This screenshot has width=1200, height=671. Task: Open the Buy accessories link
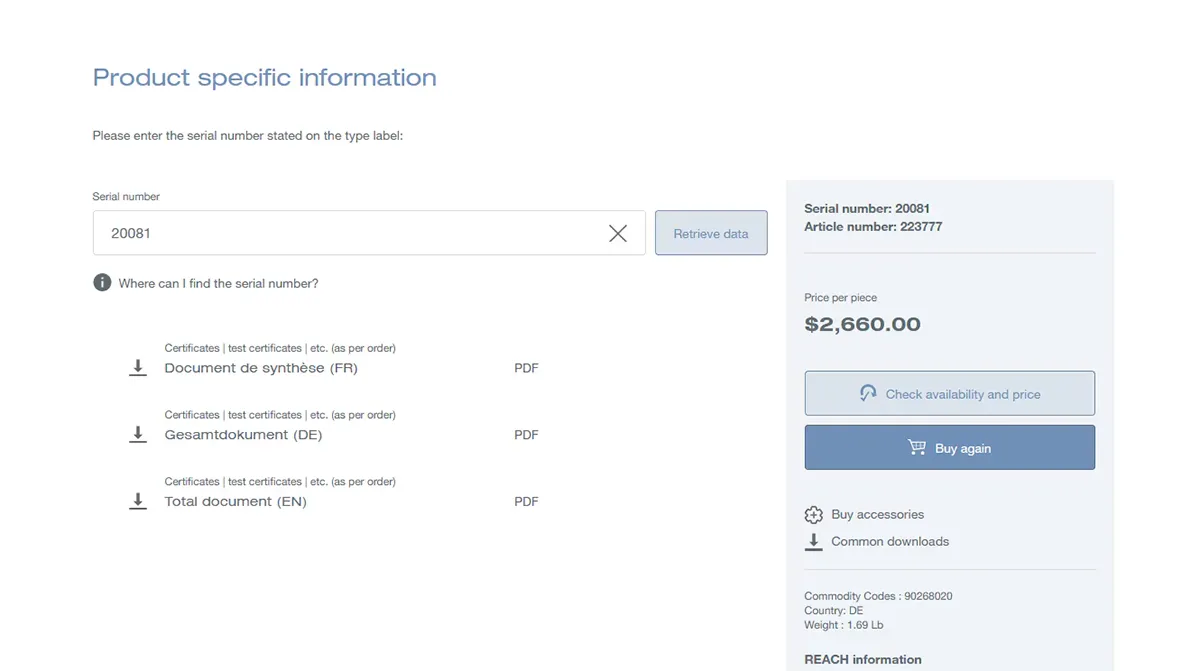(878, 515)
